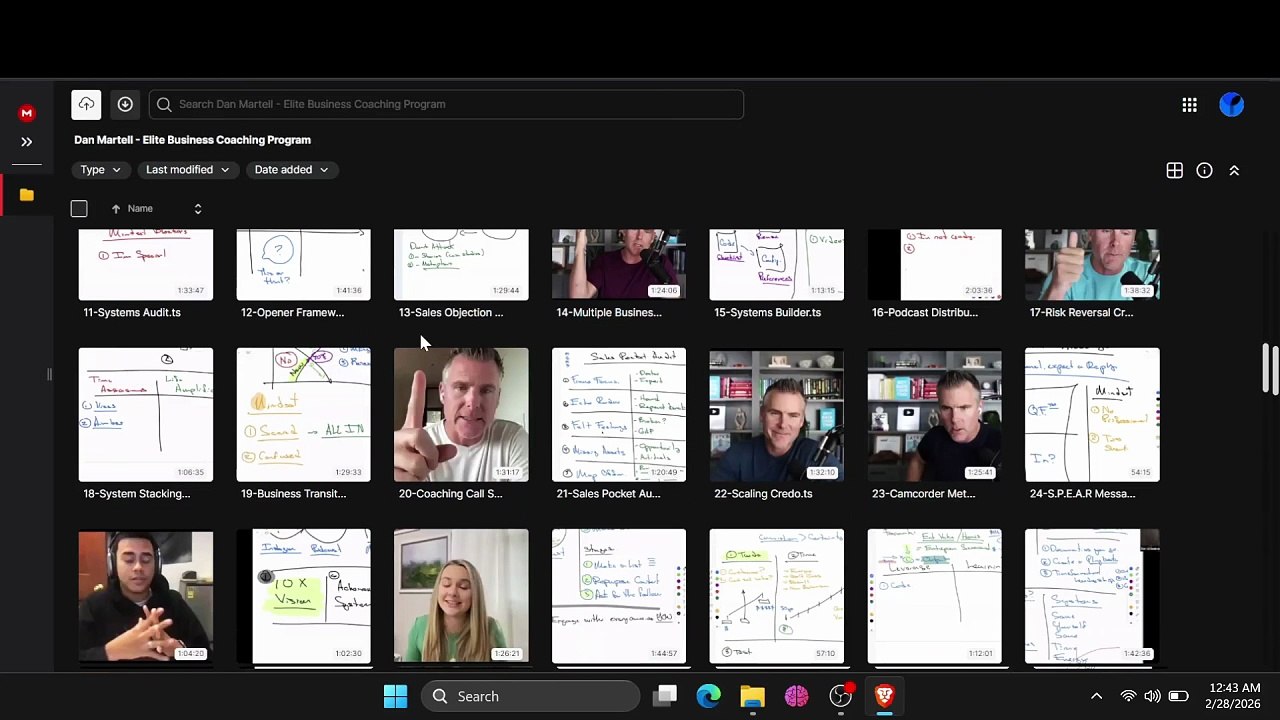Collapse the header with double-chevron up icon
This screenshot has width=1280, height=720.
[x=1234, y=171]
